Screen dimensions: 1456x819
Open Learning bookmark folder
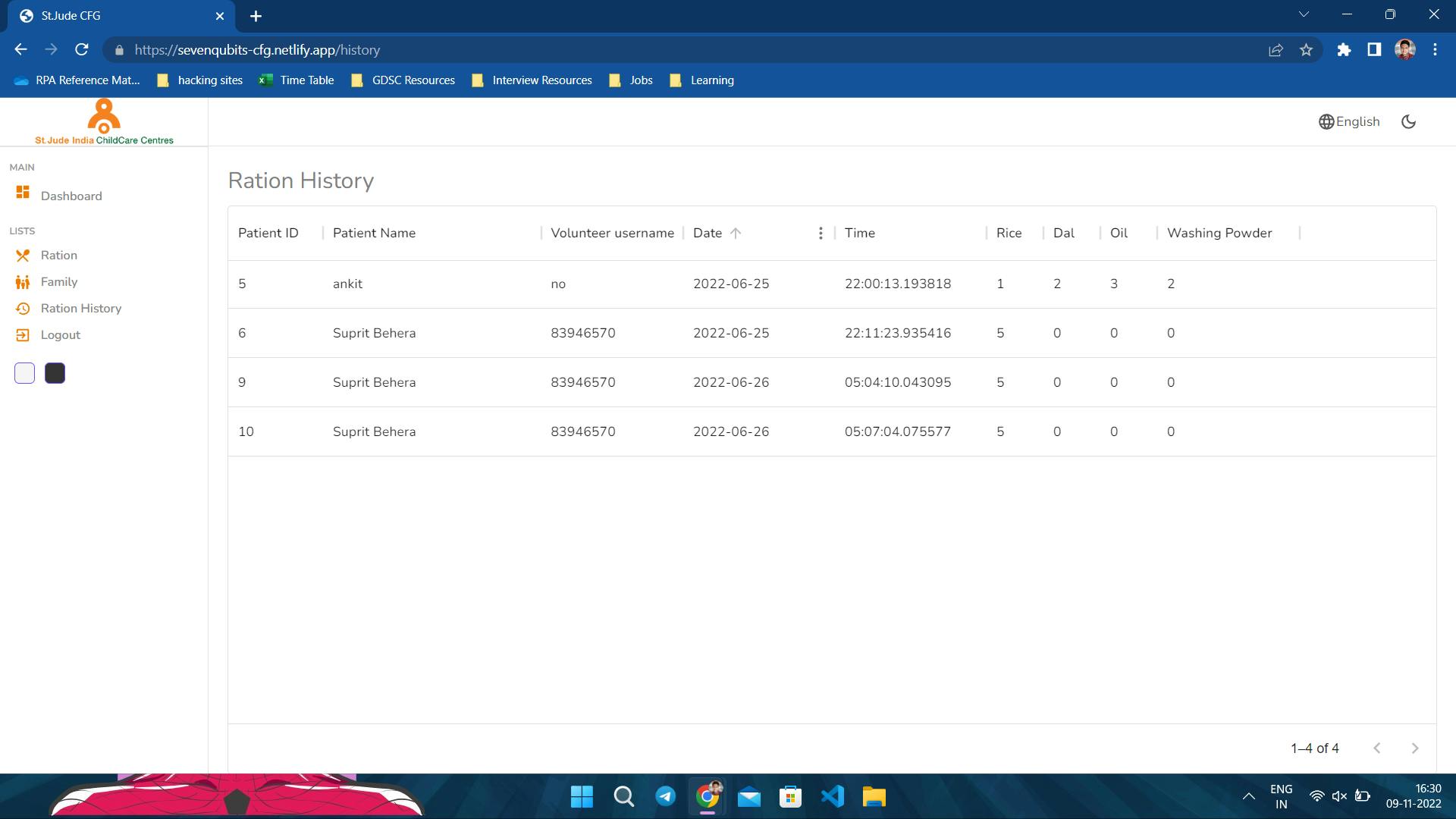click(x=702, y=80)
